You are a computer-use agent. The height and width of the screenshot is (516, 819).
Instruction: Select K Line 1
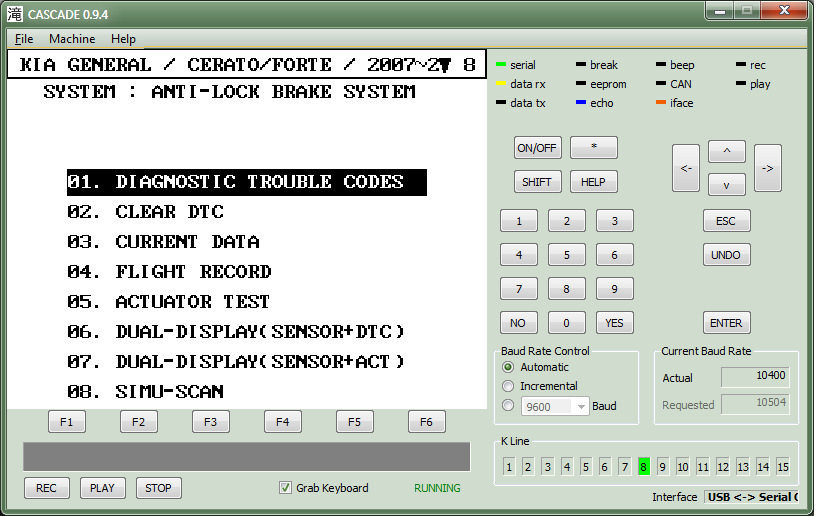[x=509, y=466]
